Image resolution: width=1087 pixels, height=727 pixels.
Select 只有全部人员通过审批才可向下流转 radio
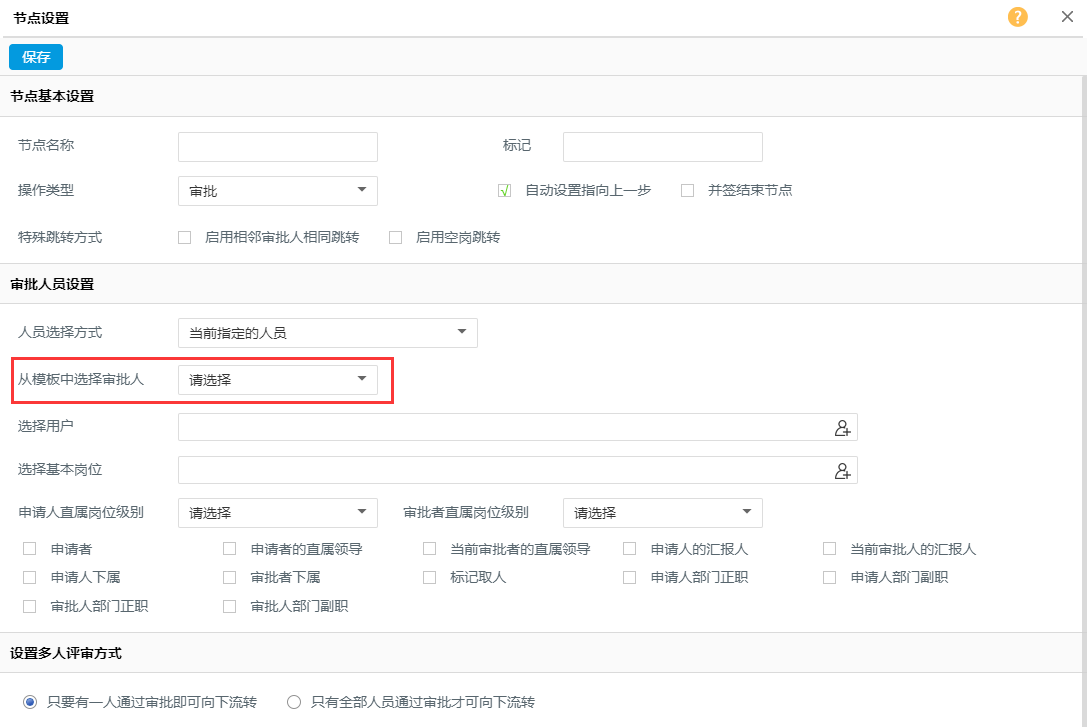[294, 702]
